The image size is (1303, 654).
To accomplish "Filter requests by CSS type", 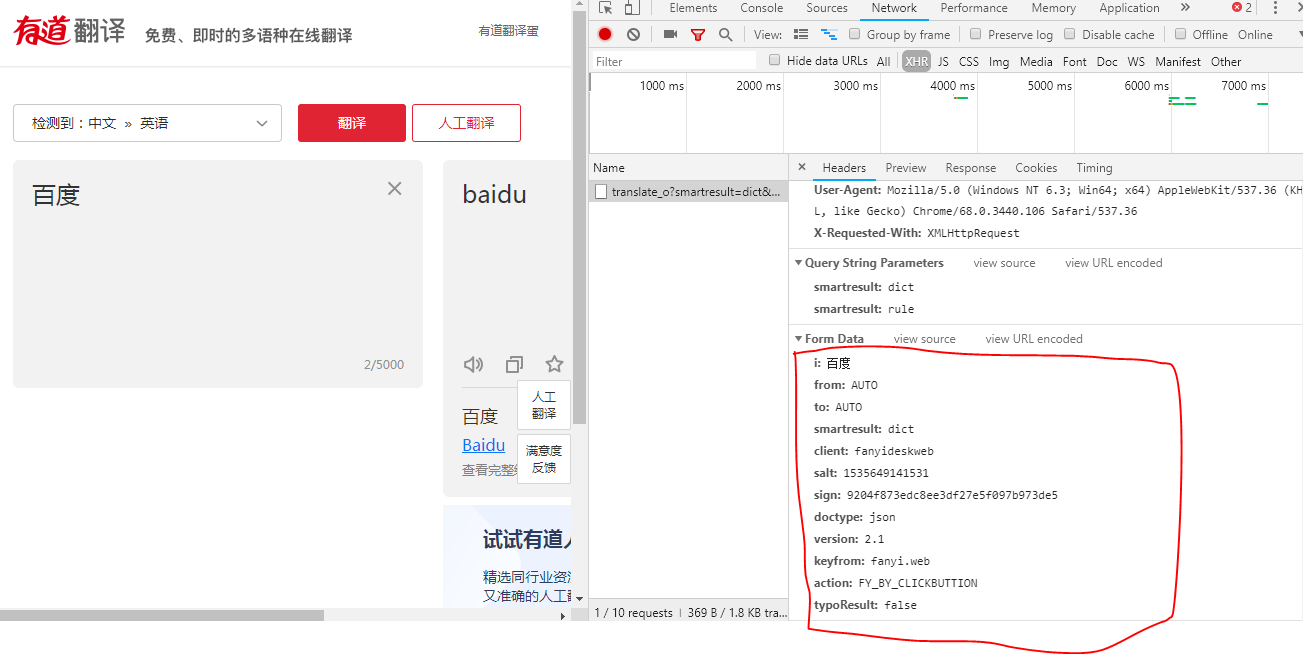I will tap(969, 61).
